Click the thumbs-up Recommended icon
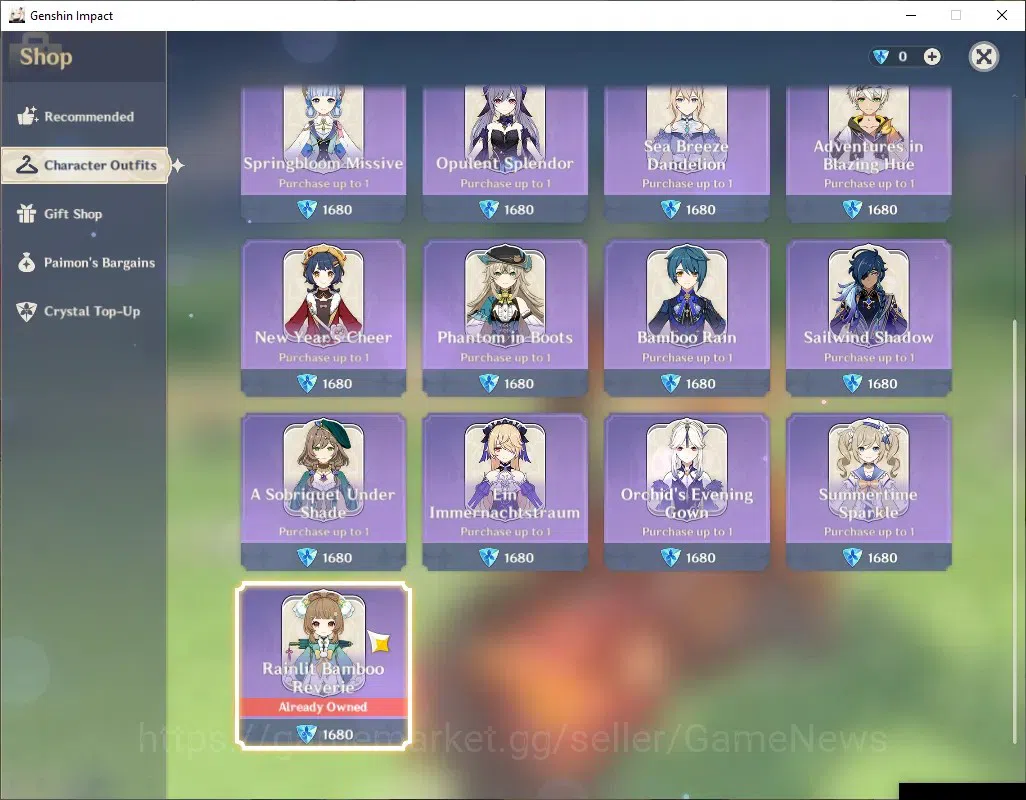This screenshot has height=800, width=1026. [27, 116]
